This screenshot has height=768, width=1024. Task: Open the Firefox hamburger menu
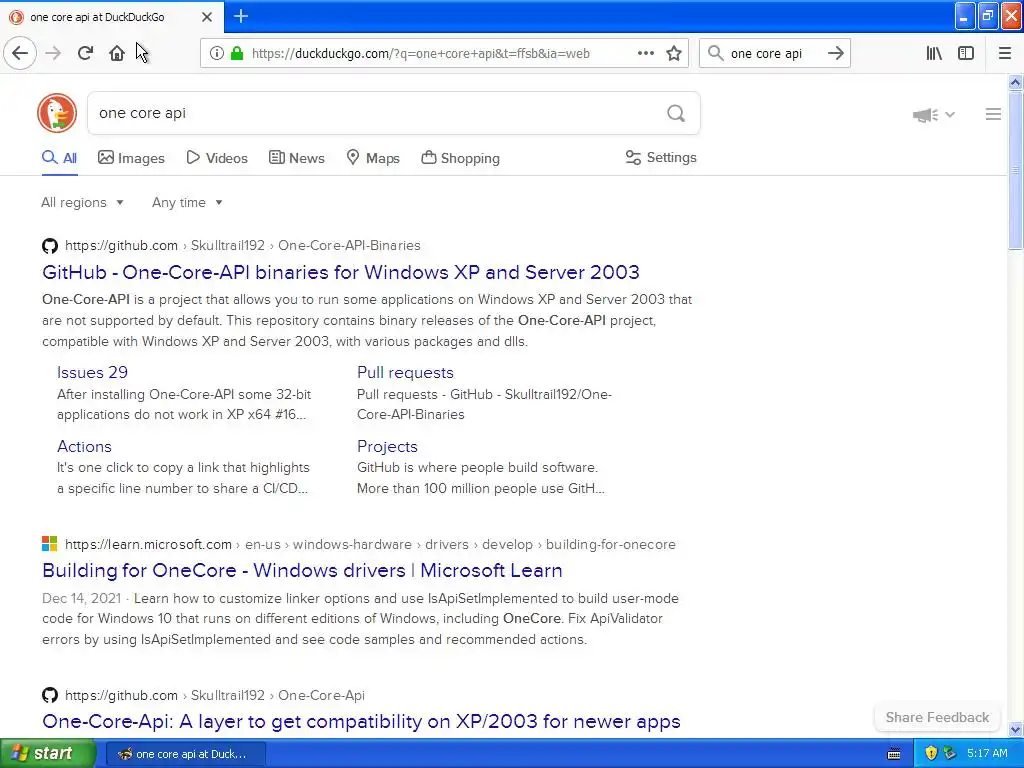[1005, 54]
